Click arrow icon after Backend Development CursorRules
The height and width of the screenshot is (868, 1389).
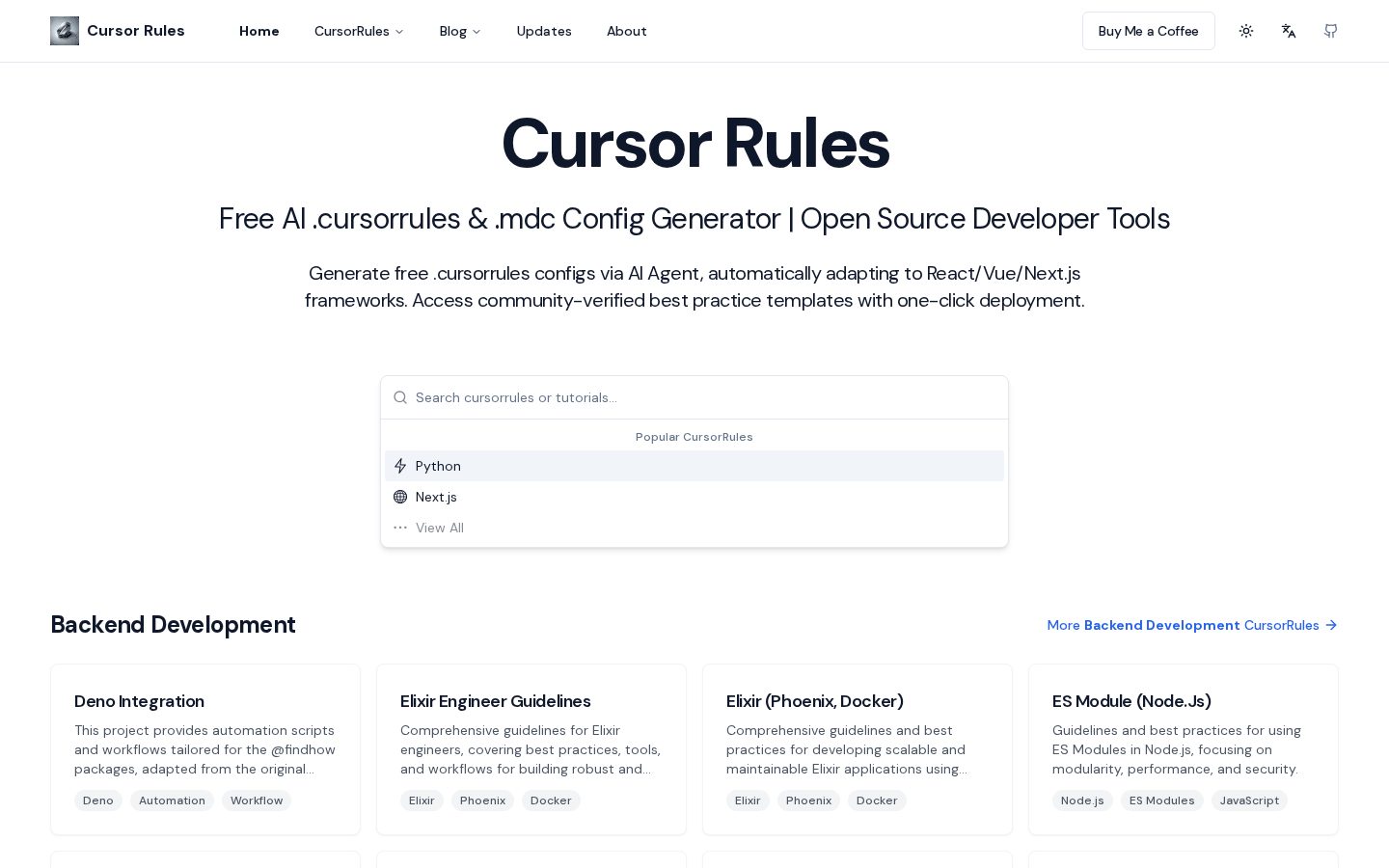[1331, 625]
